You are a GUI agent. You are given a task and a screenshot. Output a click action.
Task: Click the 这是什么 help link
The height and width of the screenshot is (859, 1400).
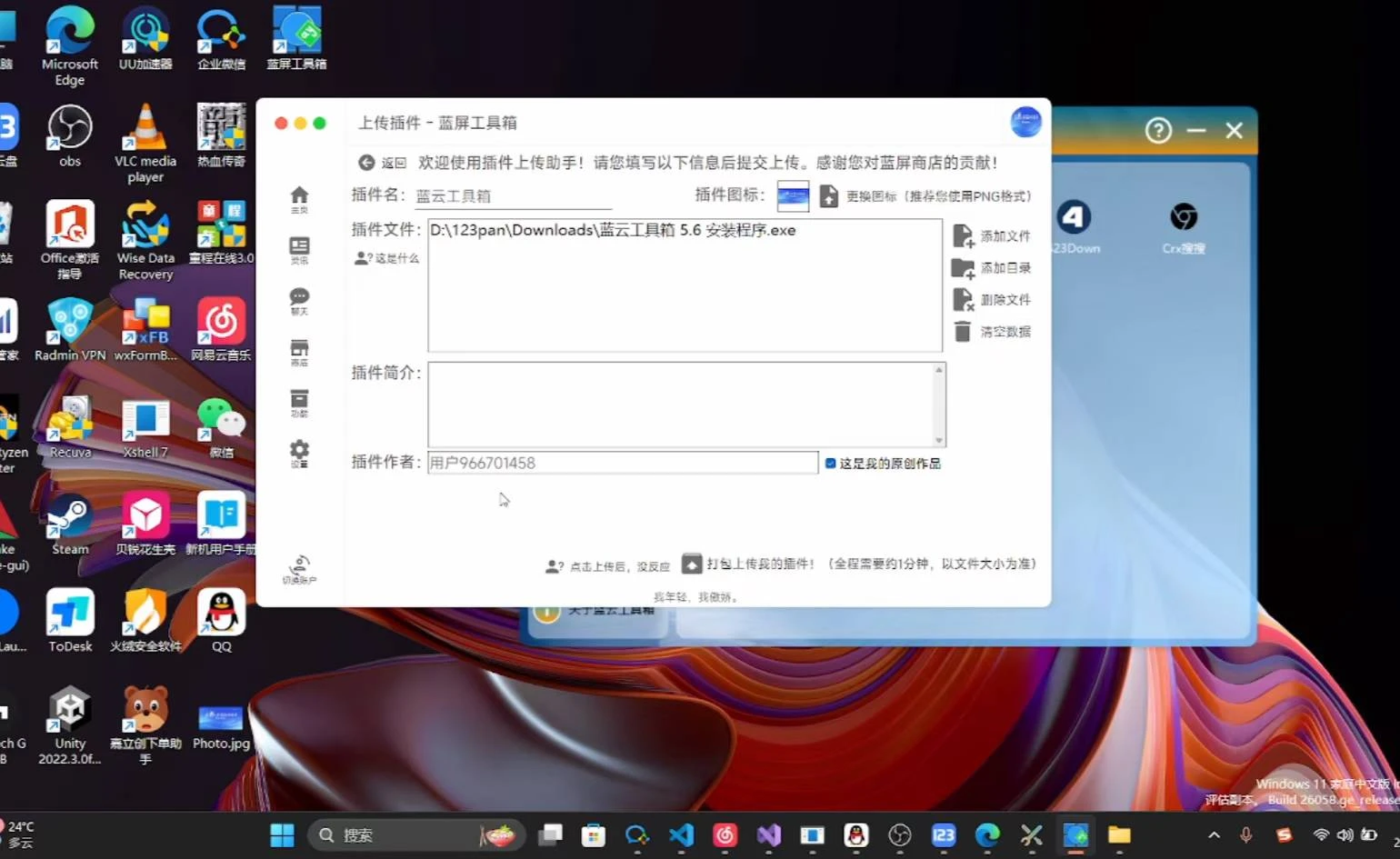click(388, 258)
